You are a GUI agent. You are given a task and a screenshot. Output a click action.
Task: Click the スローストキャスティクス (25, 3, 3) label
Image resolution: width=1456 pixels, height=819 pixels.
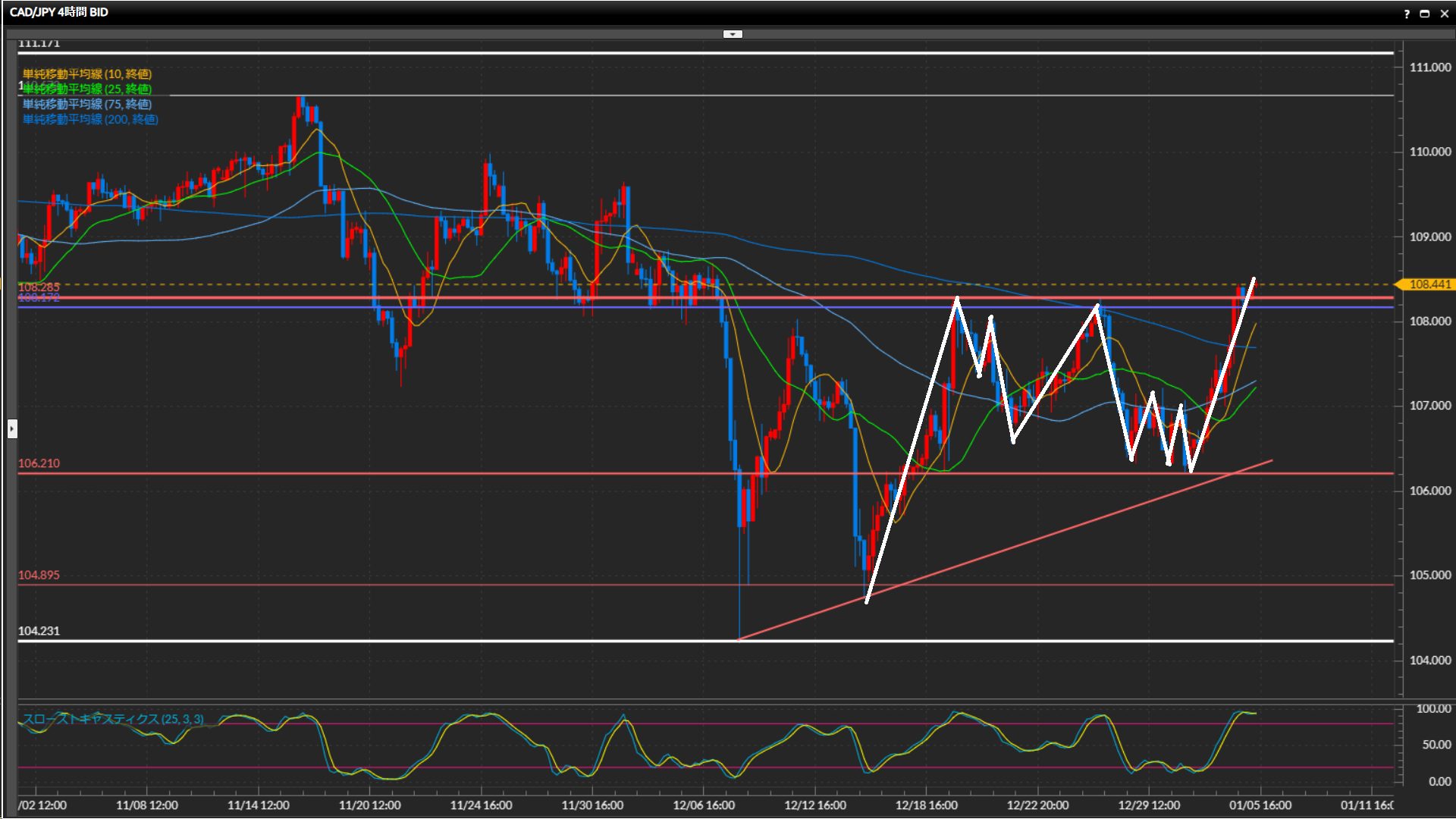113,719
